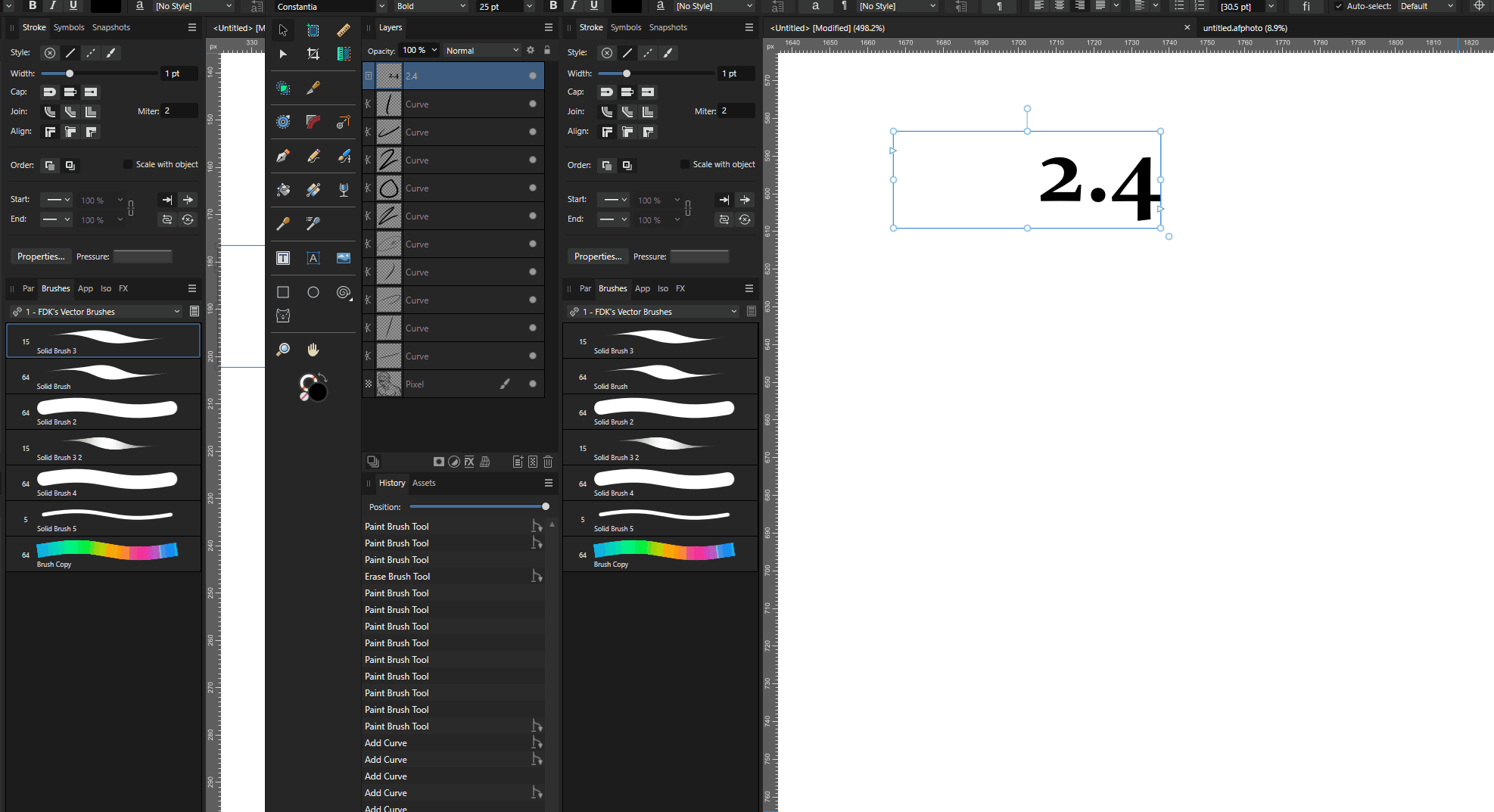The image size is (1494, 812).
Task: Toggle Underline in the left text toolbar
Action: coord(73,6)
